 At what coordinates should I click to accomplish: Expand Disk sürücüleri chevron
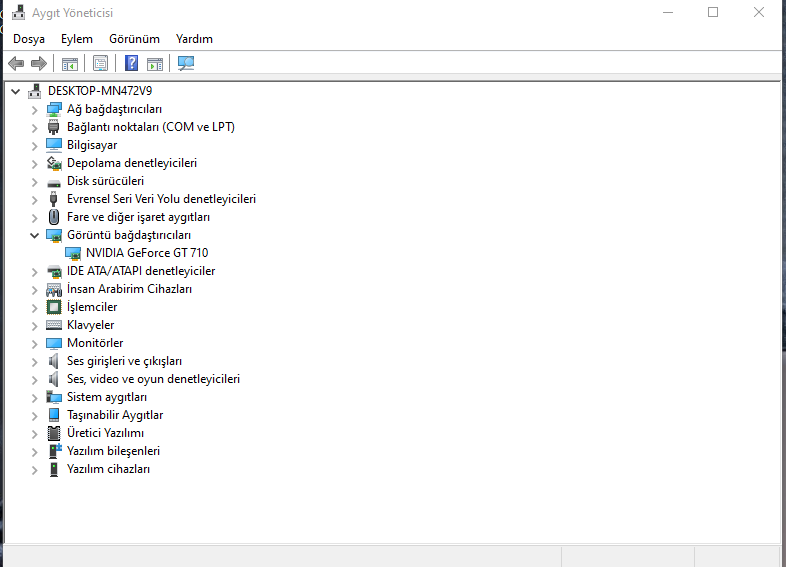tap(34, 182)
